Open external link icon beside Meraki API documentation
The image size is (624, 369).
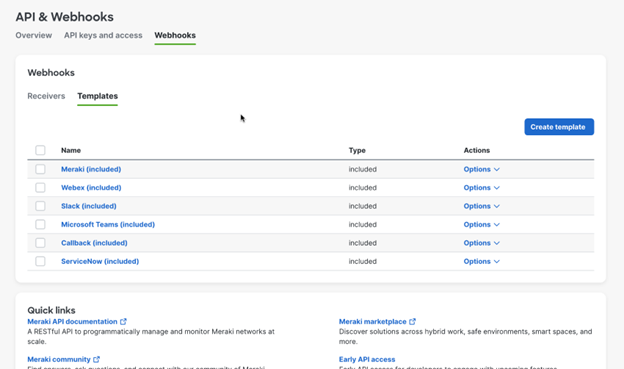(123, 321)
